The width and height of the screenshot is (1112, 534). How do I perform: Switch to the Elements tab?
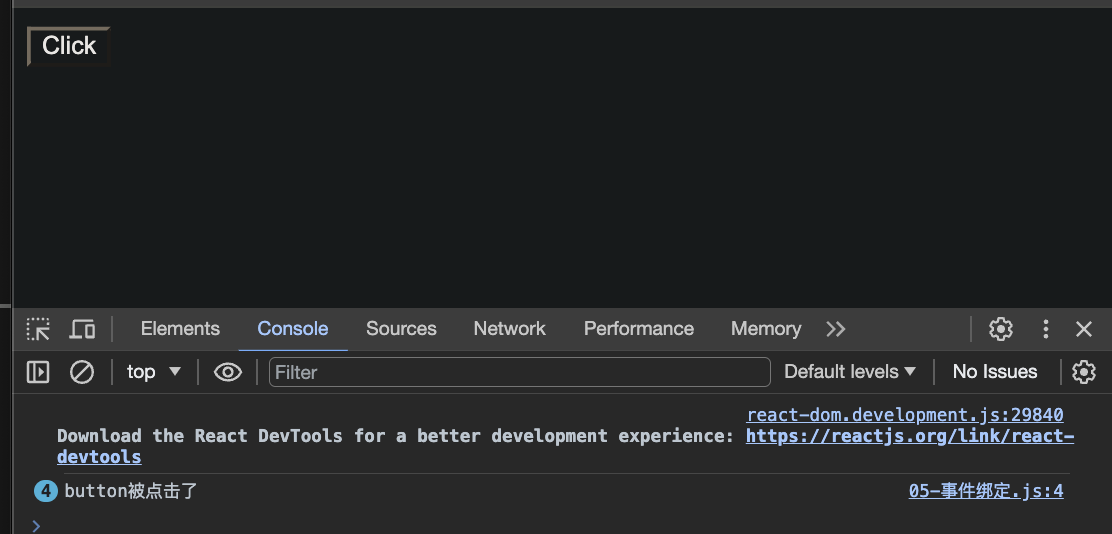click(x=180, y=329)
